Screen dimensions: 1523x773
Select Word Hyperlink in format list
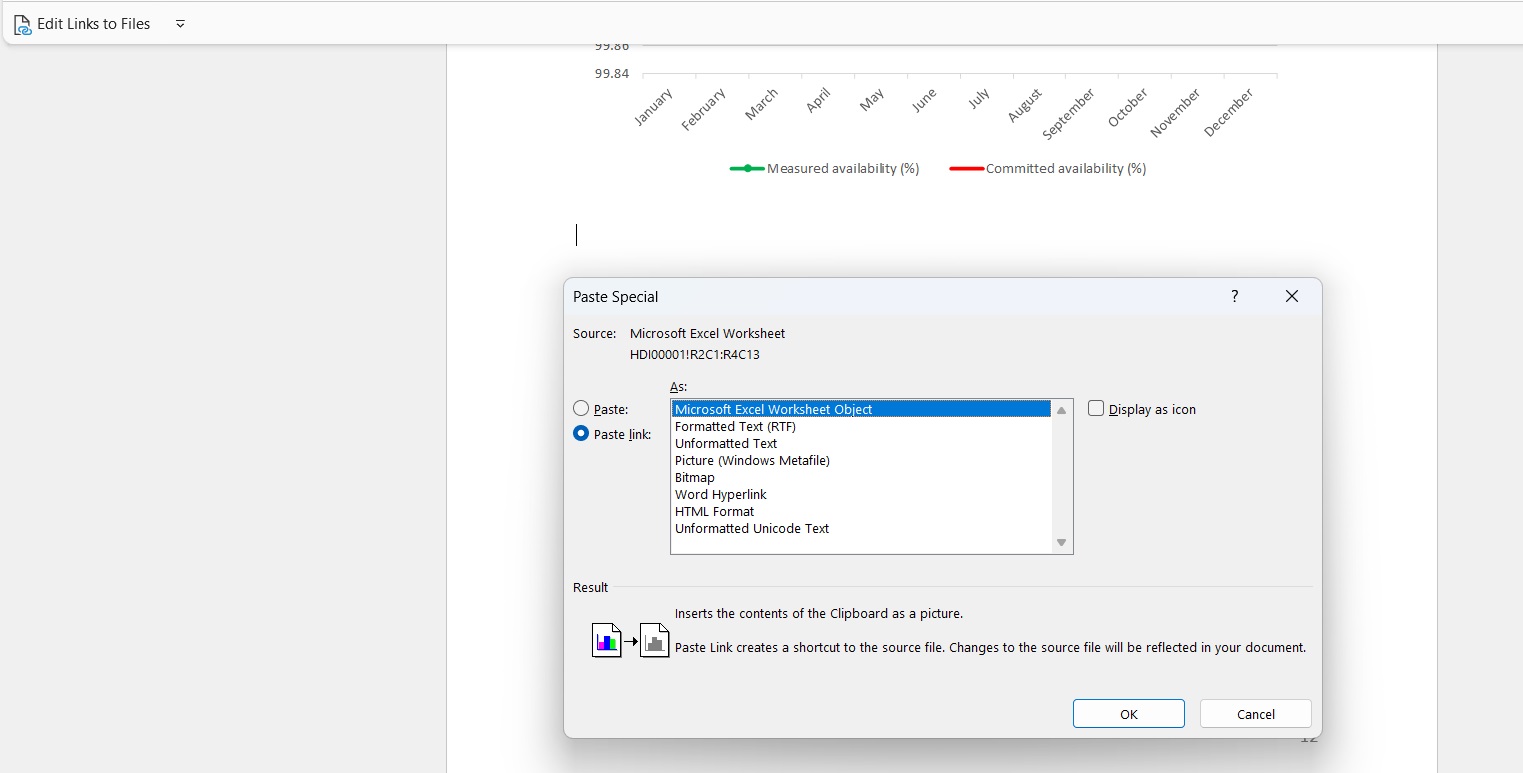(721, 494)
